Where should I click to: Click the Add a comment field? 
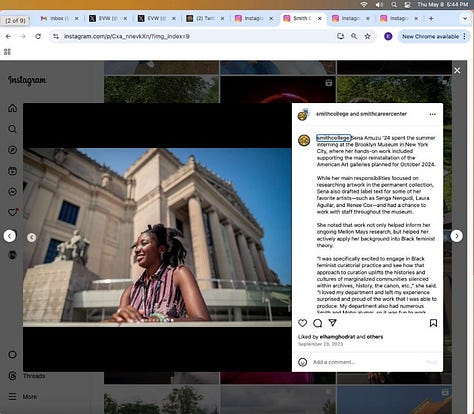367,362
